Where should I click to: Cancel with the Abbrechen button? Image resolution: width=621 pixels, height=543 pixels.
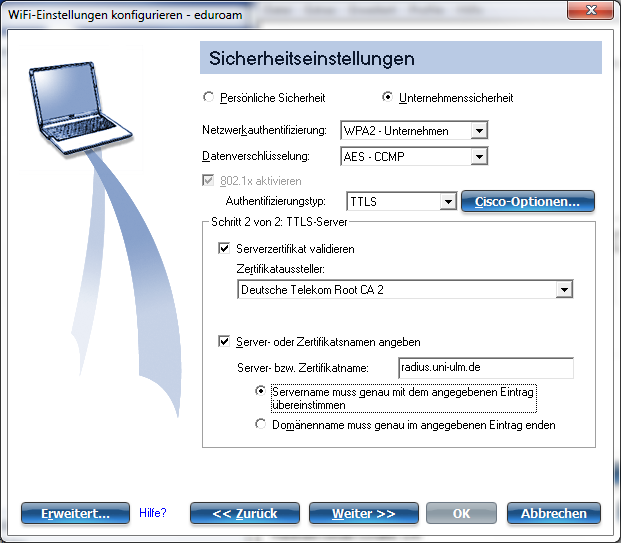point(553,513)
